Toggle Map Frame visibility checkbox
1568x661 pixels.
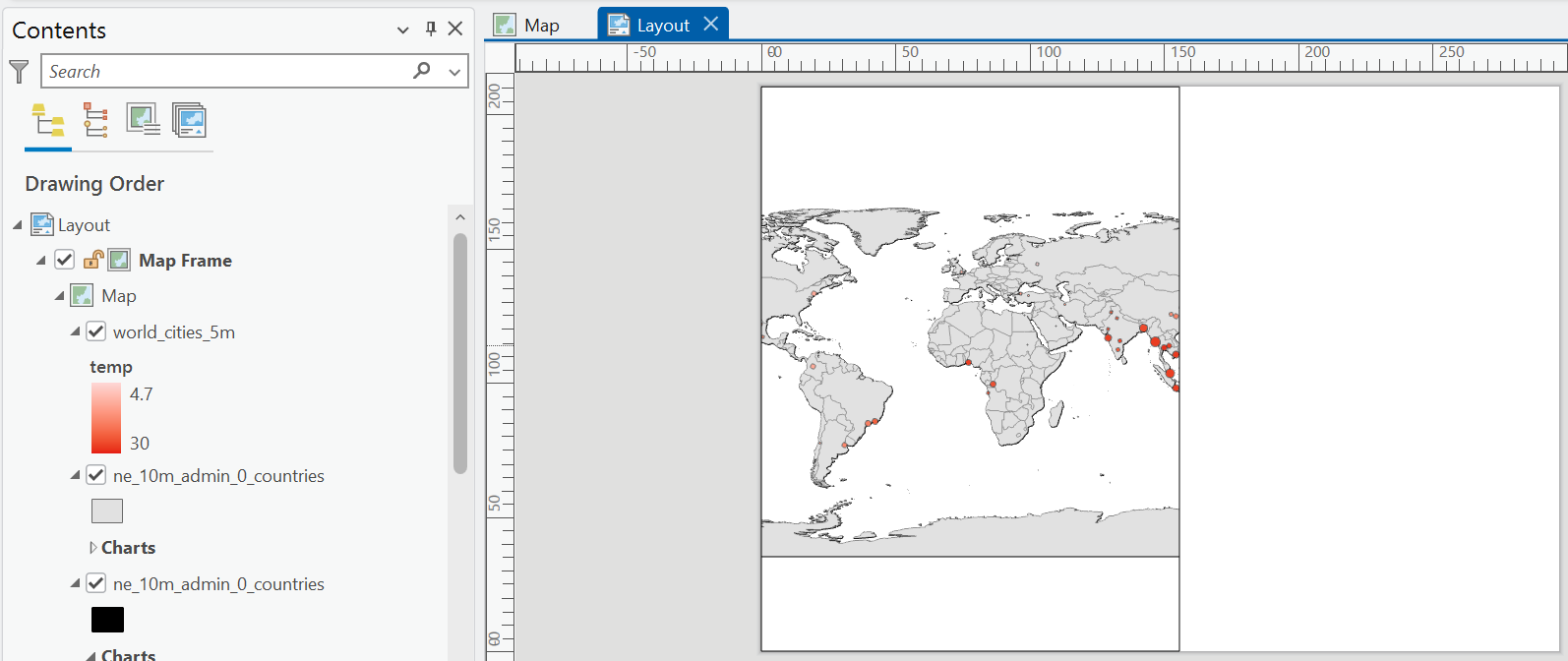point(65,260)
